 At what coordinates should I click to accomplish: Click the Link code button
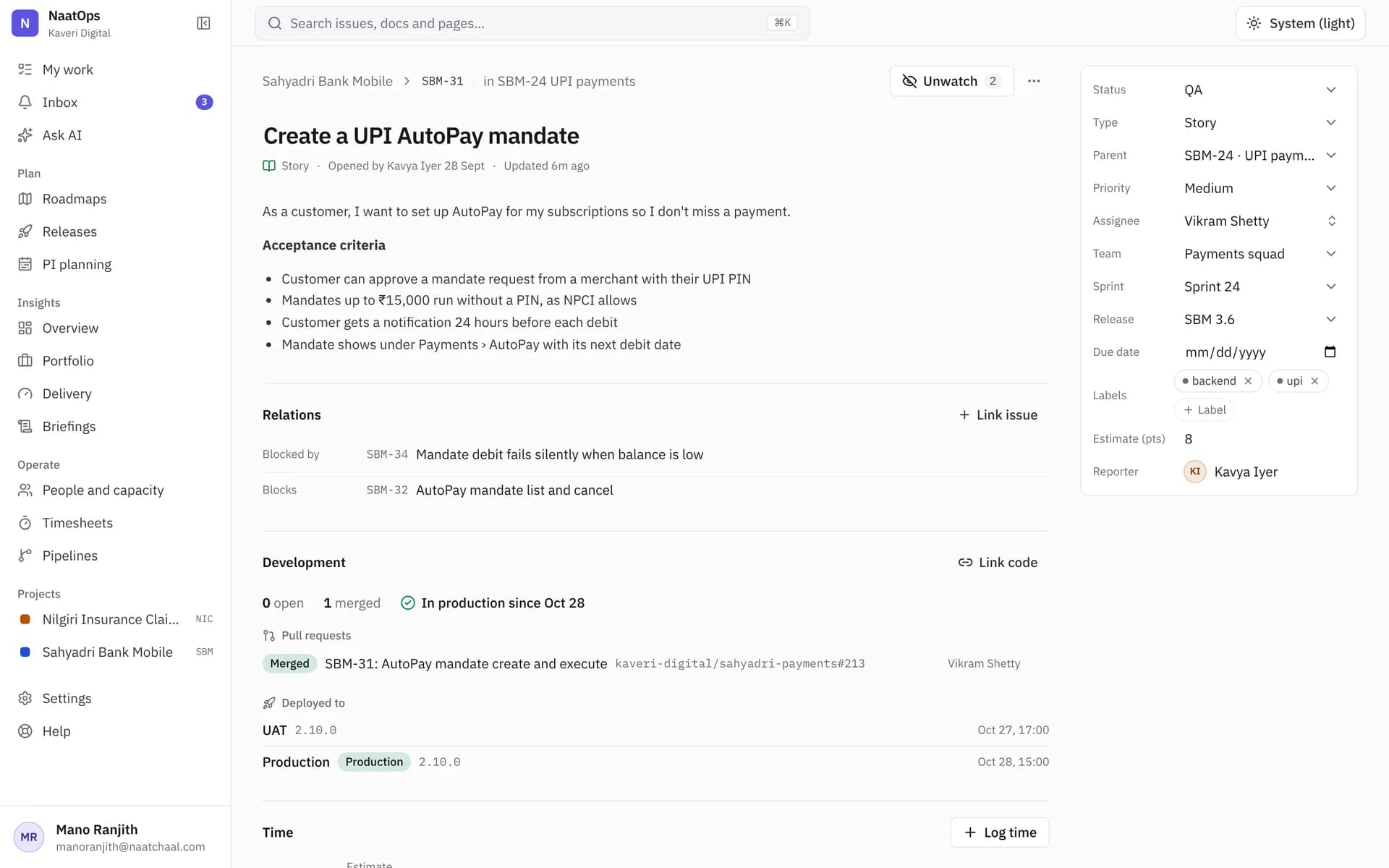998,563
